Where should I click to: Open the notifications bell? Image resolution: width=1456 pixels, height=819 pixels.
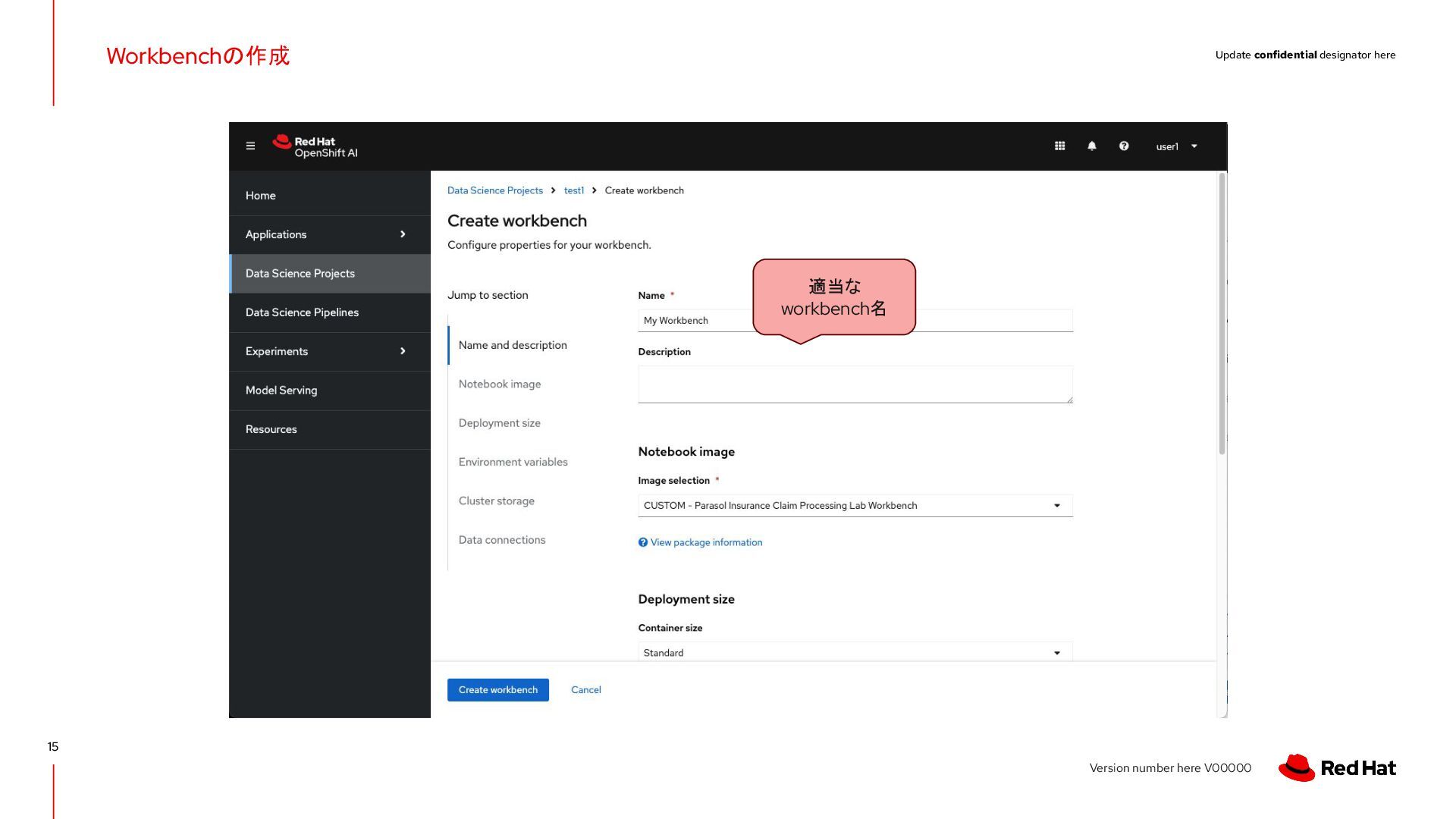click(1092, 146)
